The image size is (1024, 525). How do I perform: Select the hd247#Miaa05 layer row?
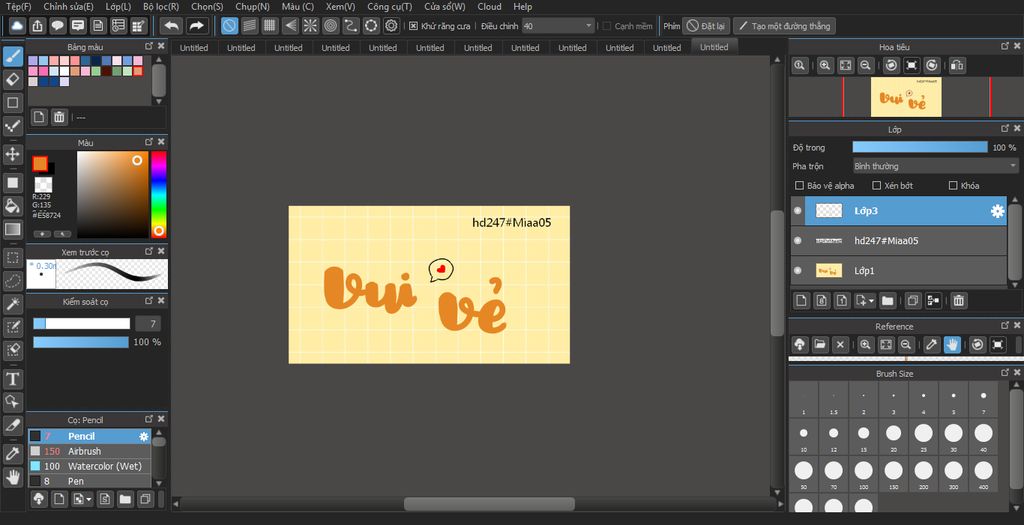[899, 241]
